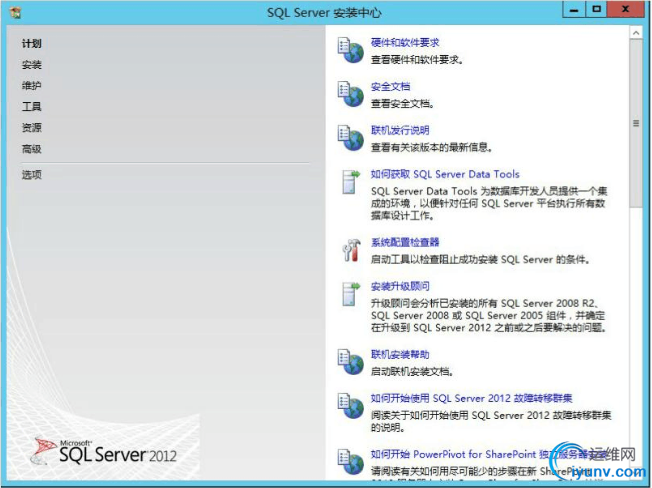
Task: Launch the 系统配置检查器 link
Action: [x=405, y=242]
